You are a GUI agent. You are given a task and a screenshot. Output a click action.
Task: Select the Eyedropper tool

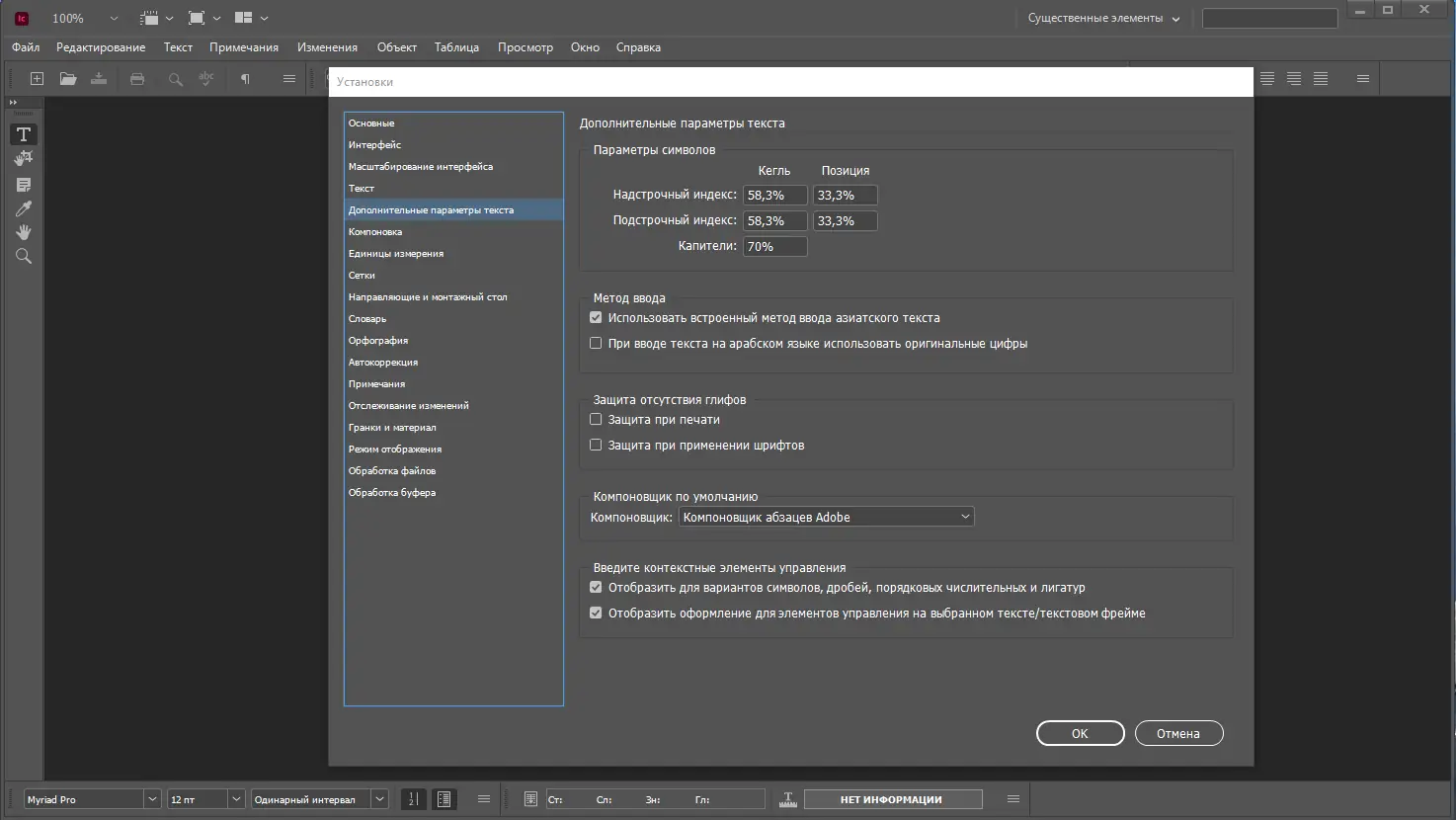[x=24, y=208]
